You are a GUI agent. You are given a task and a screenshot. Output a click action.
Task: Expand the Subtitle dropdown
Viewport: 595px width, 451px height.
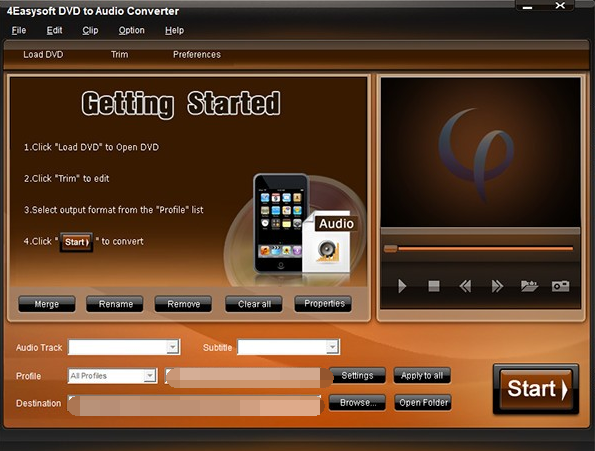click(332, 347)
